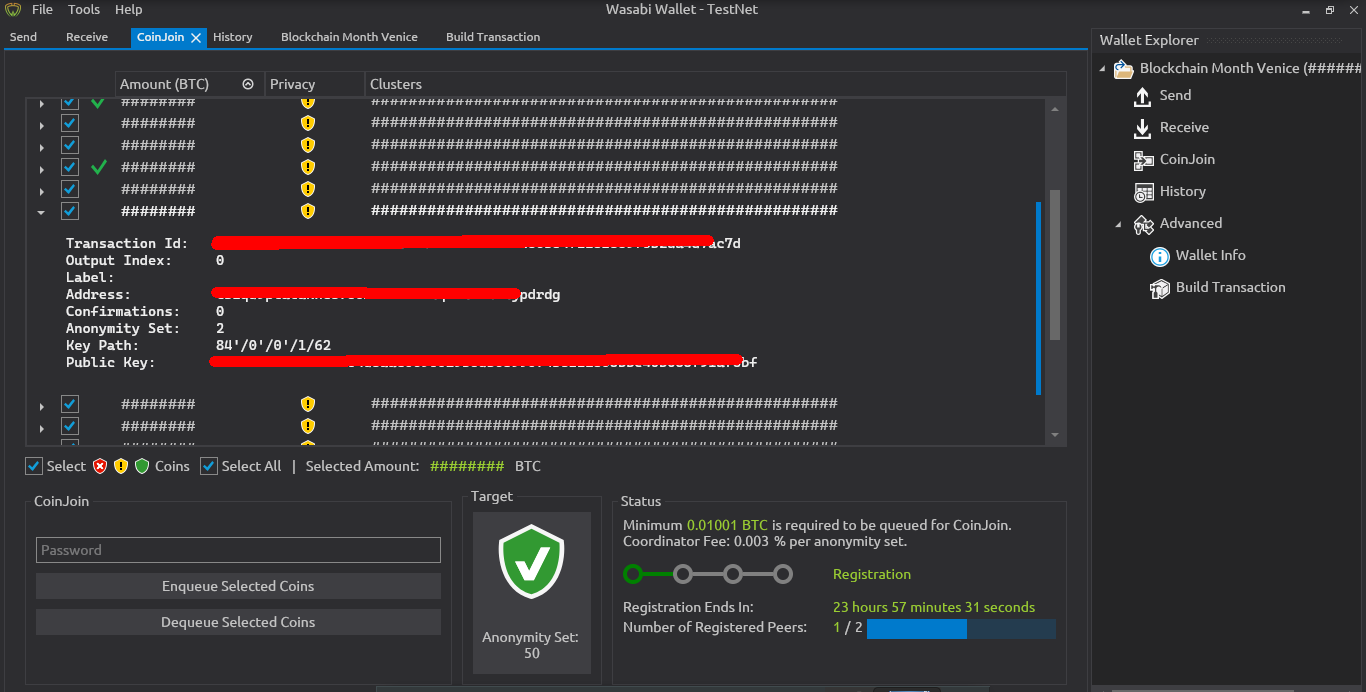The width and height of the screenshot is (1366, 692).
Task: Click the coin list vertical scrollbar thumb
Action: 1055,265
